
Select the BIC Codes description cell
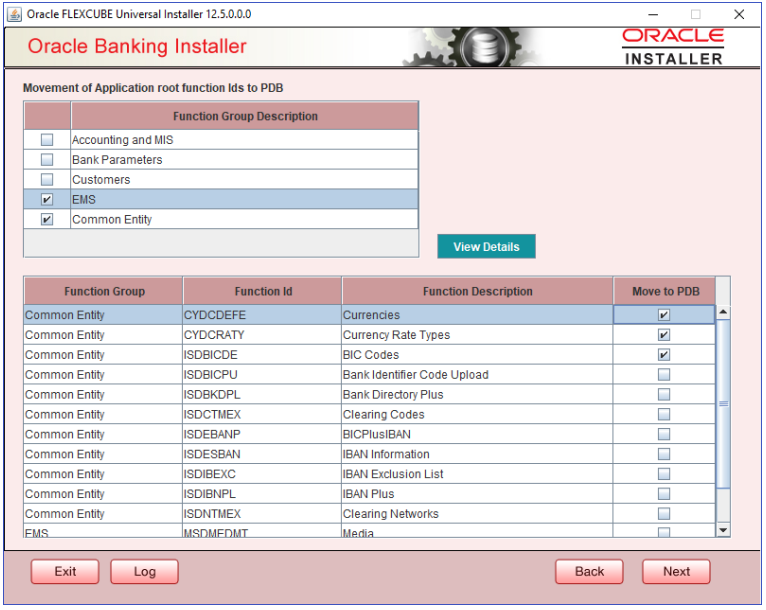pos(477,355)
